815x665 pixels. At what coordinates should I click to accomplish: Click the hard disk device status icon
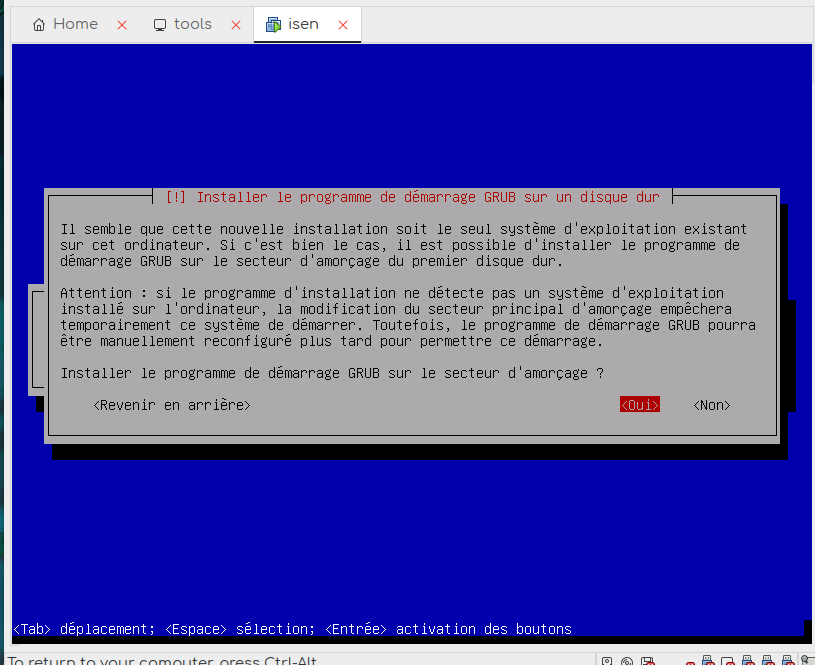pyautogui.click(x=607, y=661)
